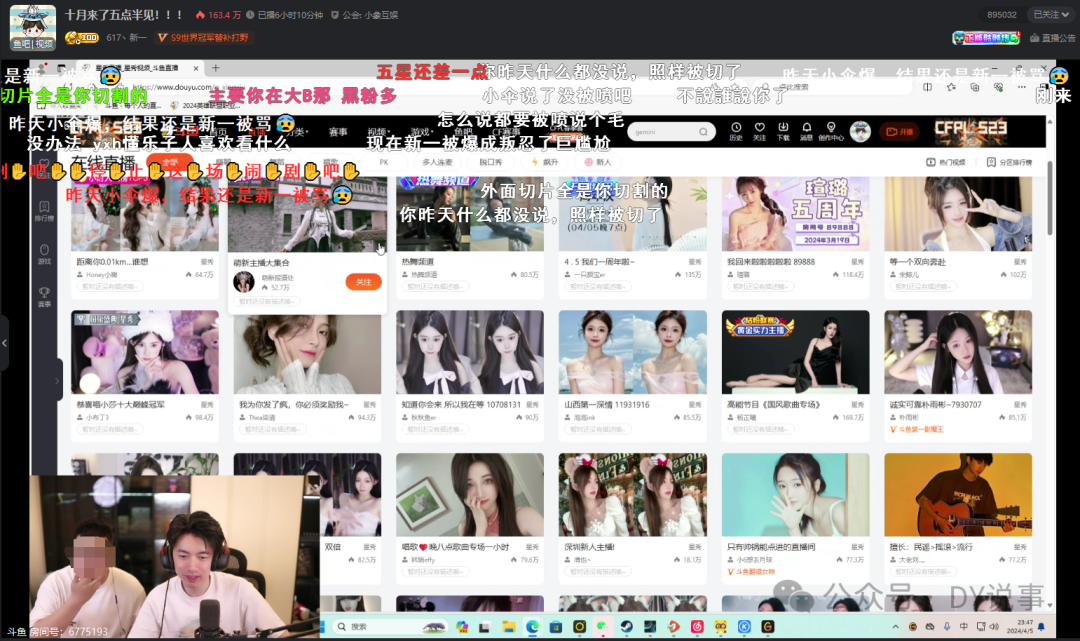
Task: Launch Steam from the taskbar
Action: (627, 627)
